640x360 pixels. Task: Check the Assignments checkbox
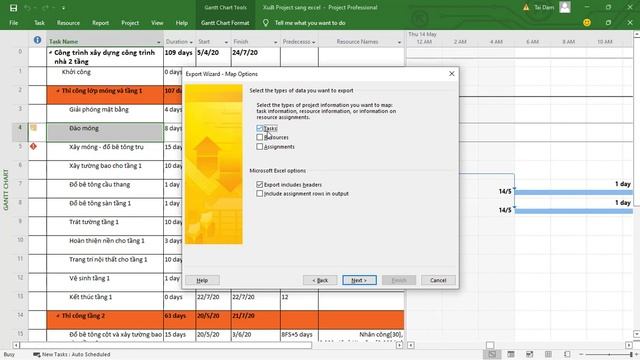[x=260, y=147]
